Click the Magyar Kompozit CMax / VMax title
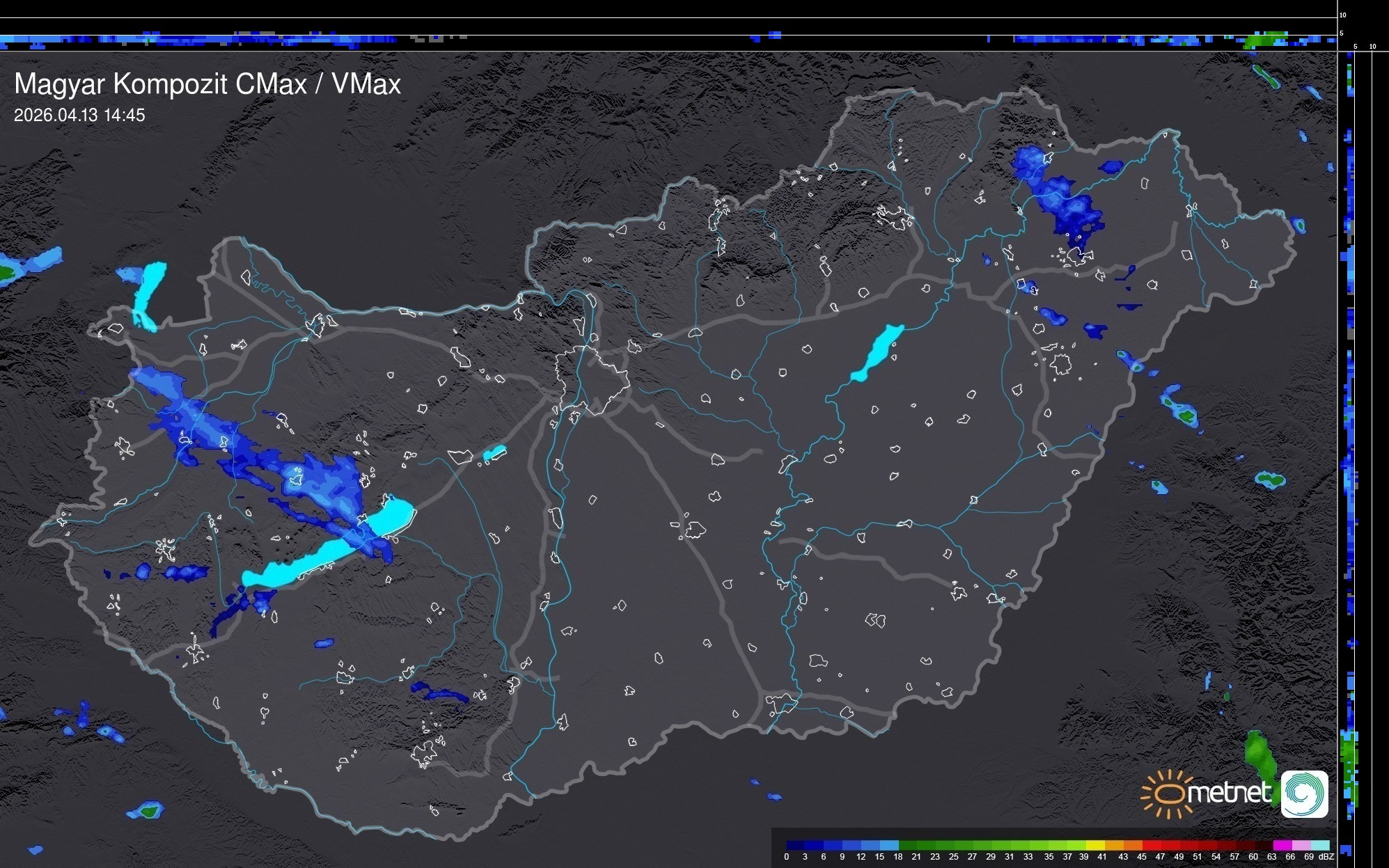The width and height of the screenshot is (1389, 868). coord(207,84)
